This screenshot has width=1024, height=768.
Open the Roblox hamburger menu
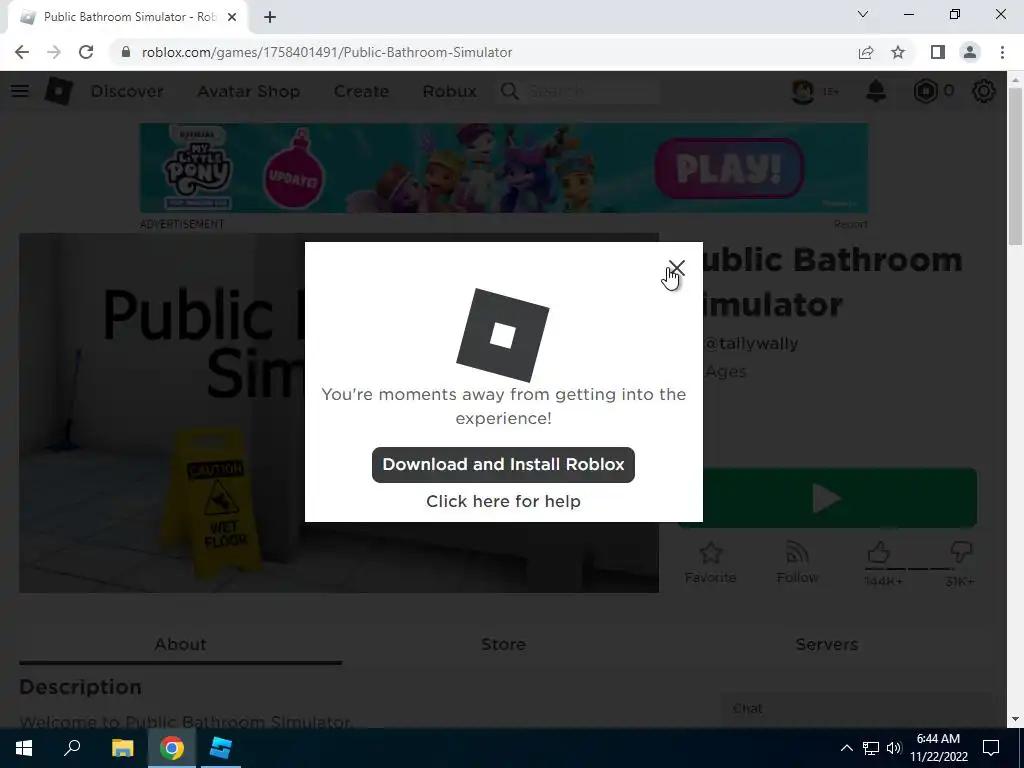click(20, 91)
